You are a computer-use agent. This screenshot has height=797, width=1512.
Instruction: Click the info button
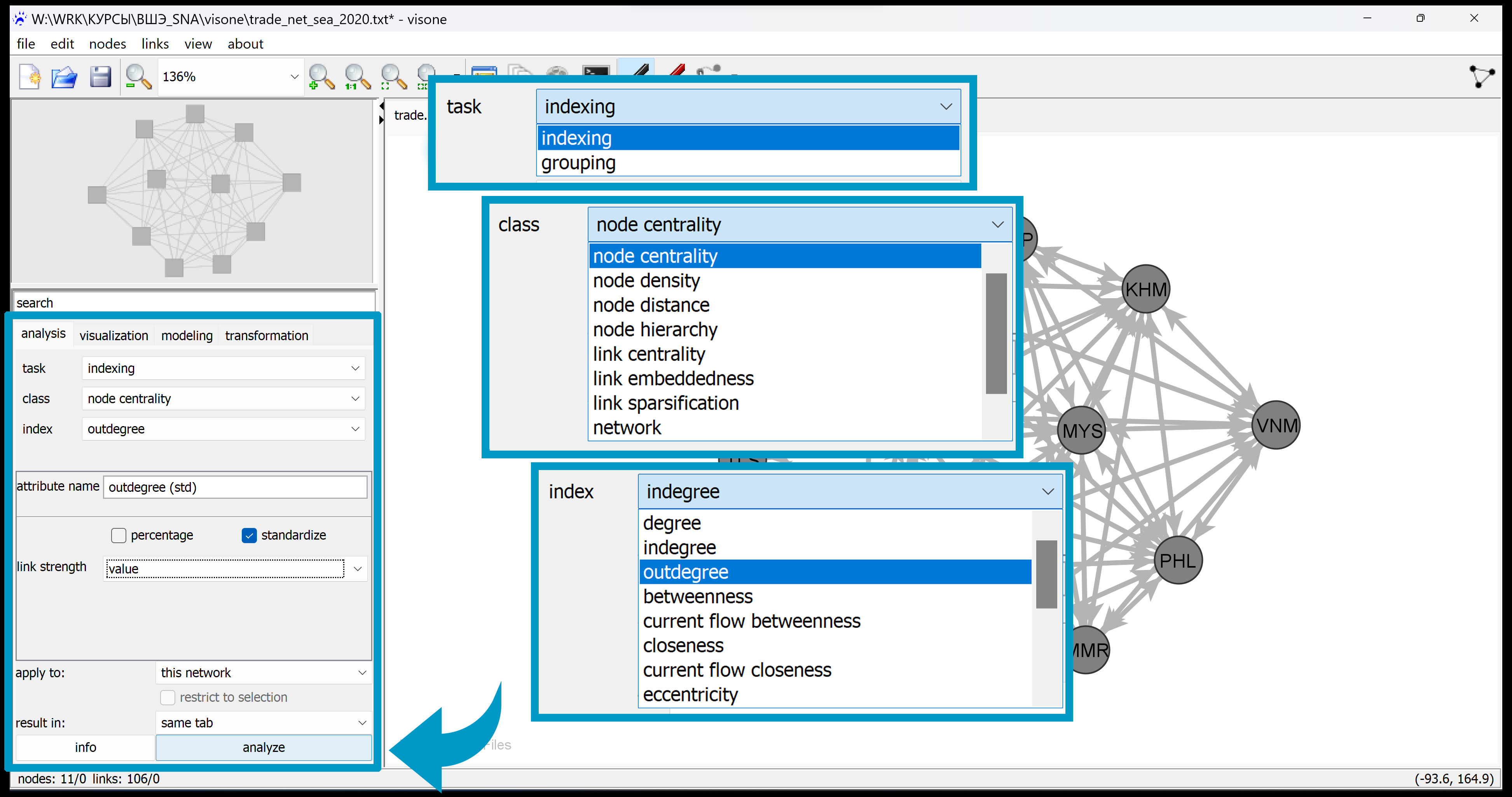[x=85, y=747]
